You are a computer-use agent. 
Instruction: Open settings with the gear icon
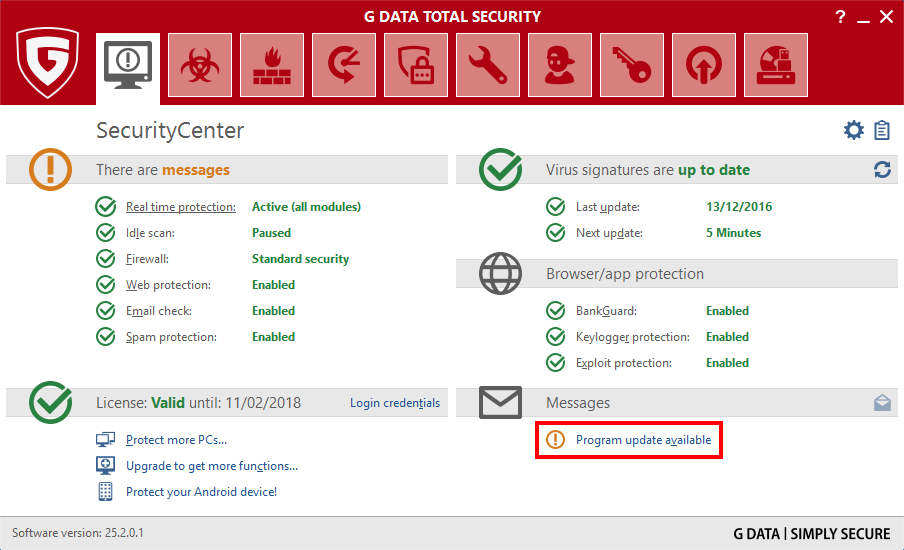pyautogui.click(x=854, y=130)
